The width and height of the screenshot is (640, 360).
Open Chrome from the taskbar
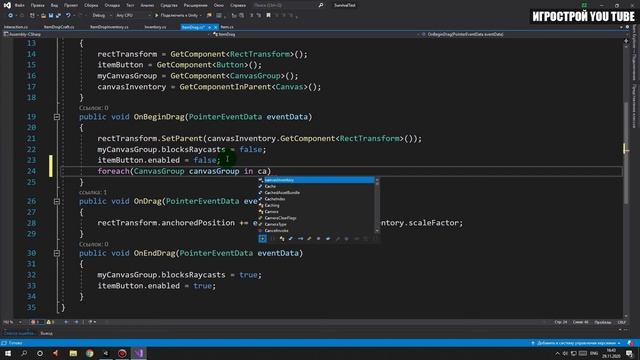(89, 353)
